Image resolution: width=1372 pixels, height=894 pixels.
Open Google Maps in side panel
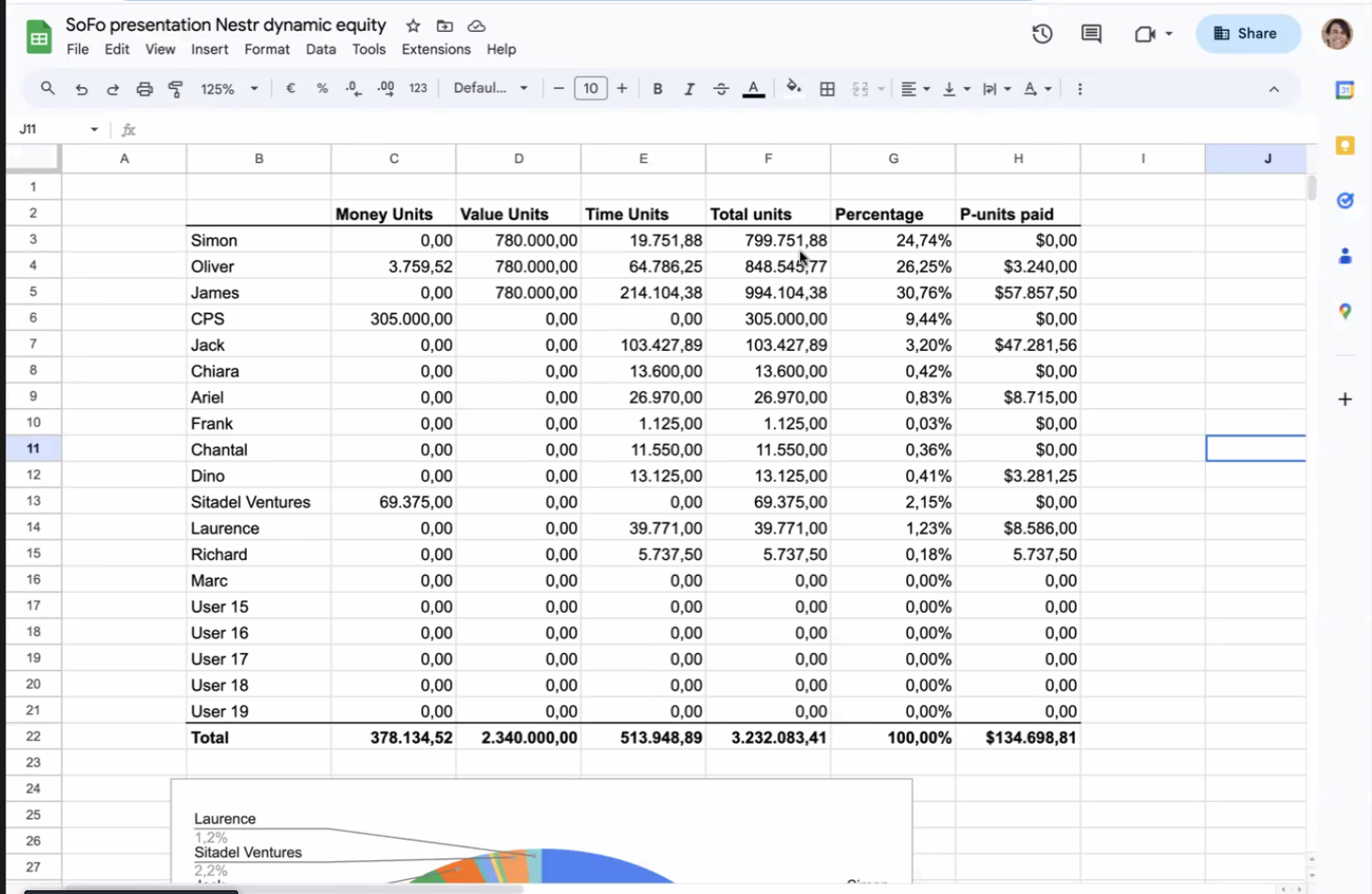(x=1345, y=311)
